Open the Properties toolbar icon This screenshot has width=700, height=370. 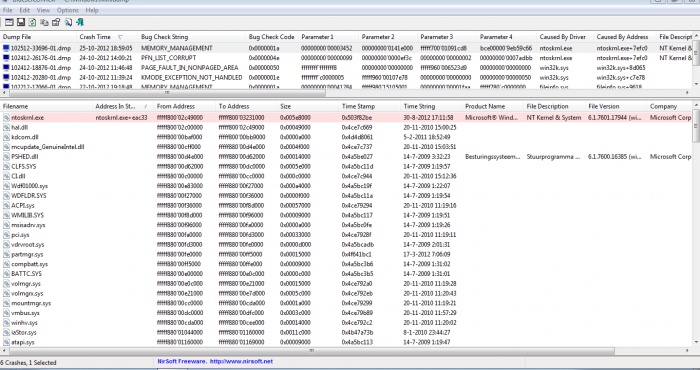pos(56,22)
